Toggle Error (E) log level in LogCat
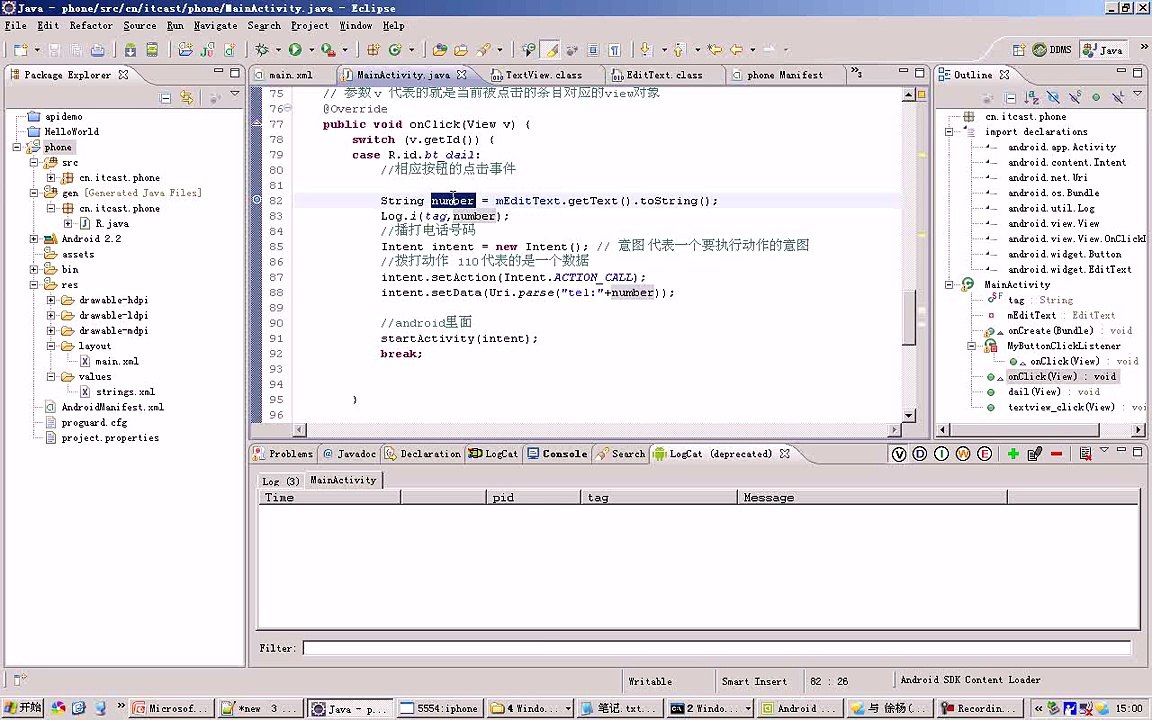1152x720 pixels. [x=984, y=454]
